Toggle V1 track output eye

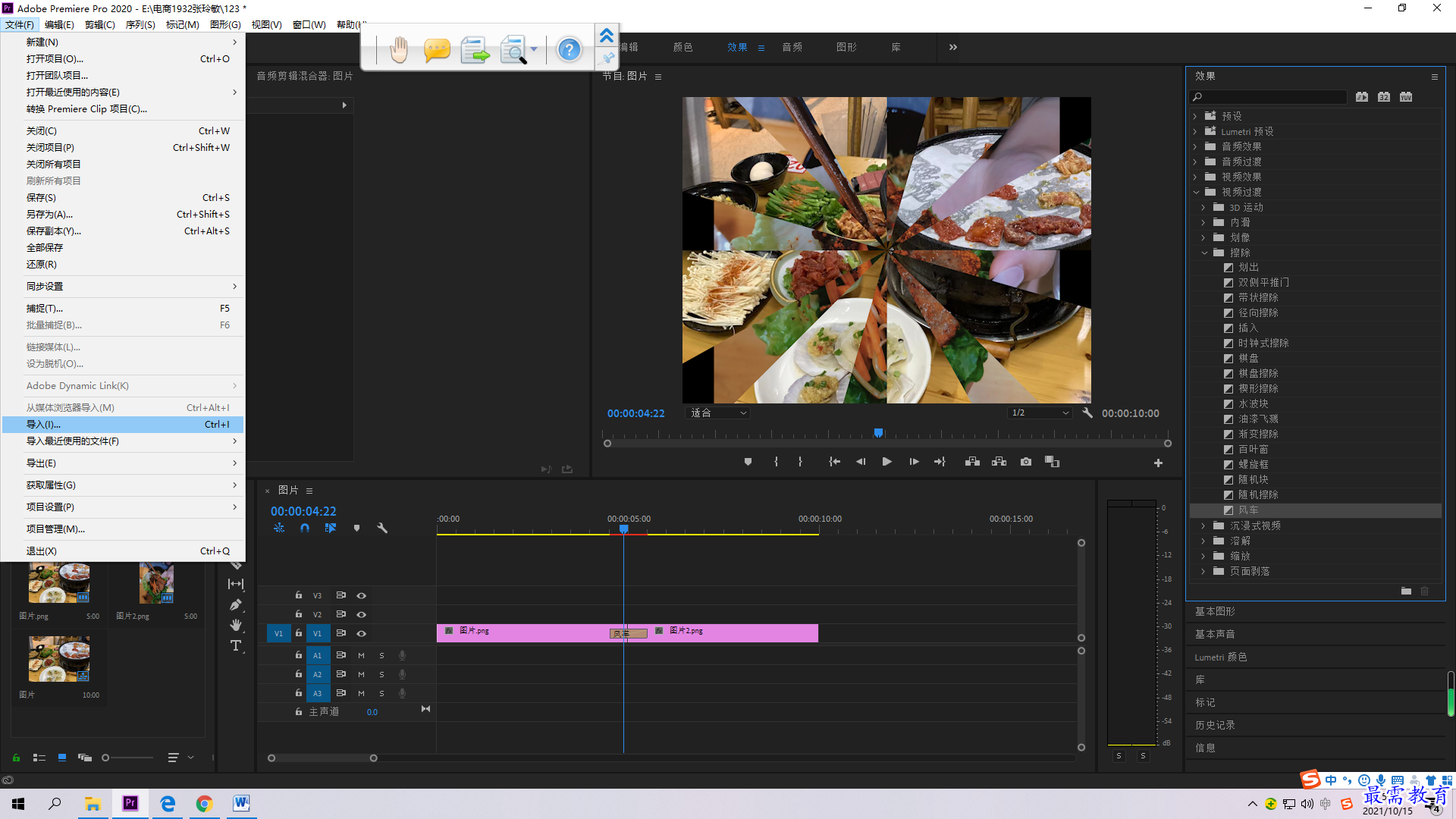pyautogui.click(x=361, y=633)
